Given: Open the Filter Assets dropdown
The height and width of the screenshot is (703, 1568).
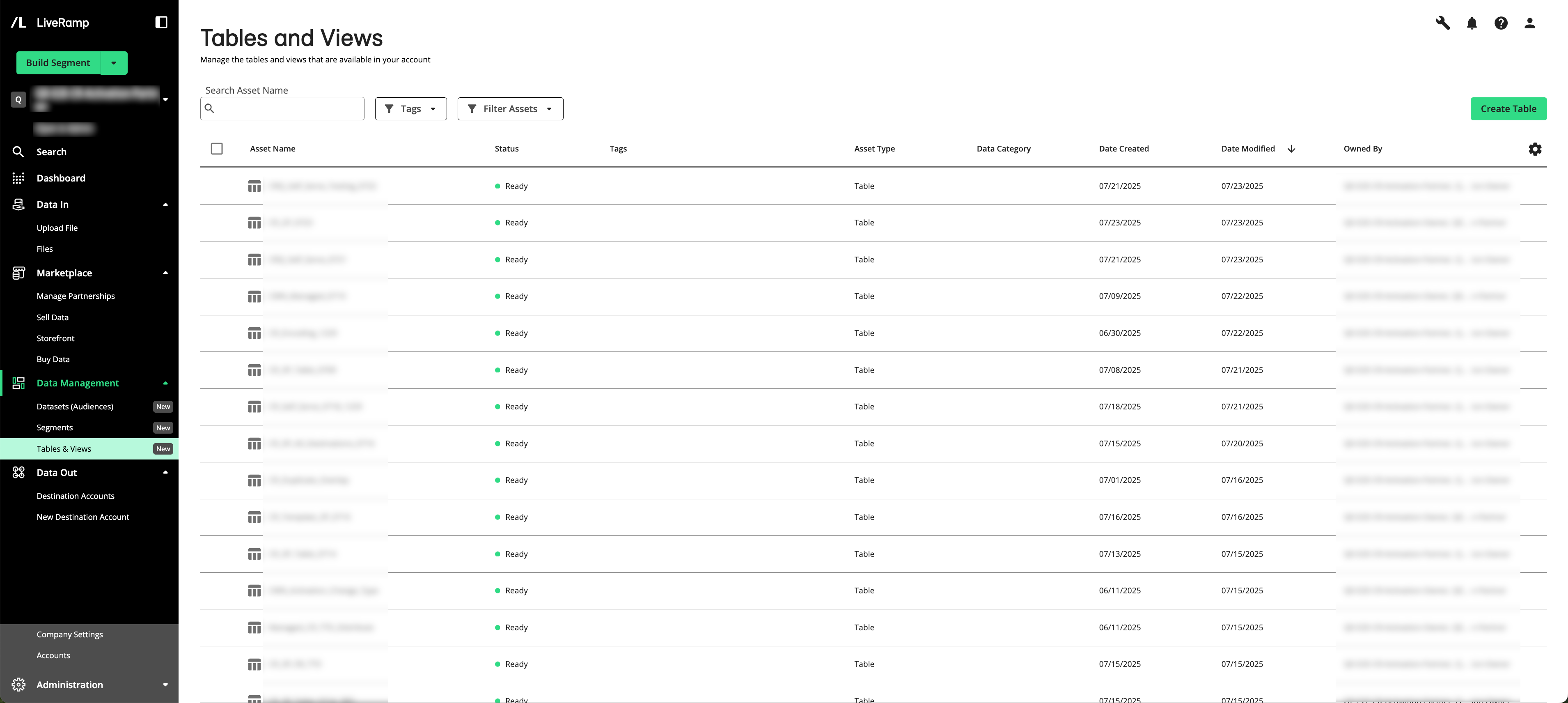Looking at the screenshot, I should [510, 108].
